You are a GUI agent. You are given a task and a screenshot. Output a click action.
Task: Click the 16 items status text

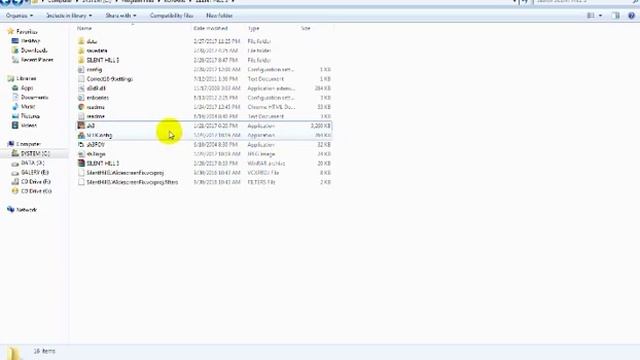coord(44,351)
